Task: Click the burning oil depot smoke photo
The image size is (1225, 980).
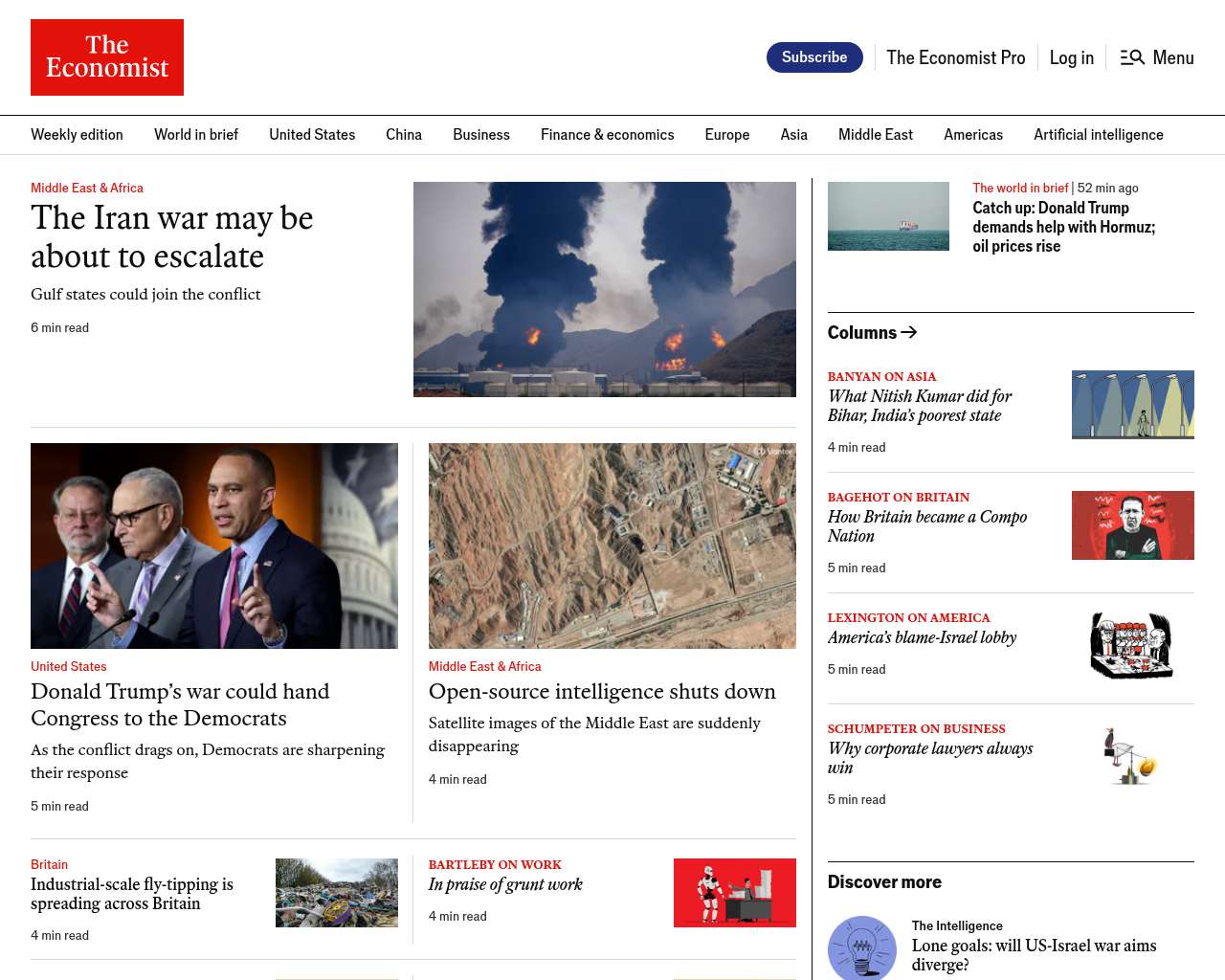Action: [x=604, y=289]
